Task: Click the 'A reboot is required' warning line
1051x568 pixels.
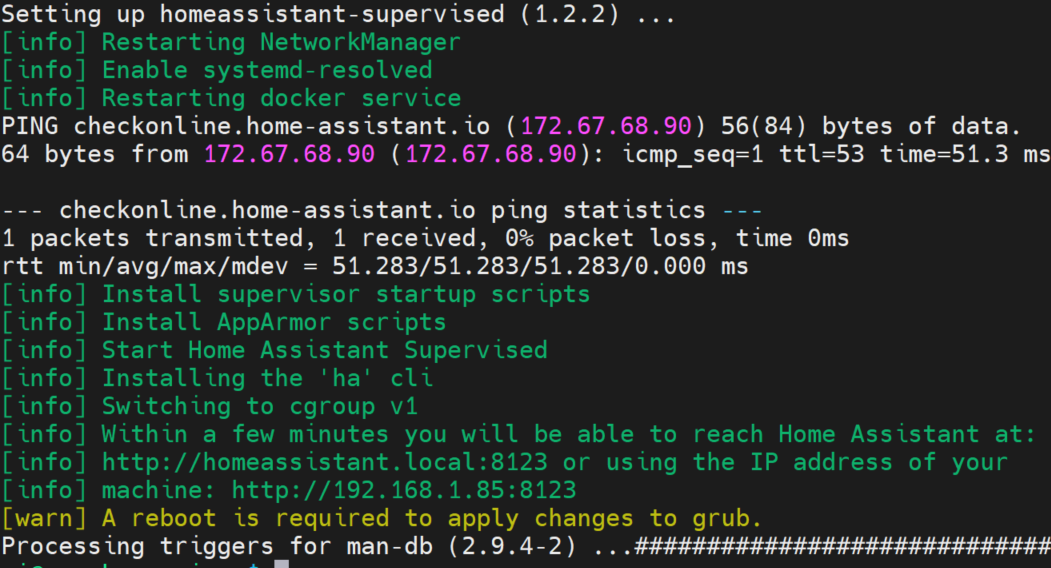Action: pyautogui.click(x=381, y=518)
